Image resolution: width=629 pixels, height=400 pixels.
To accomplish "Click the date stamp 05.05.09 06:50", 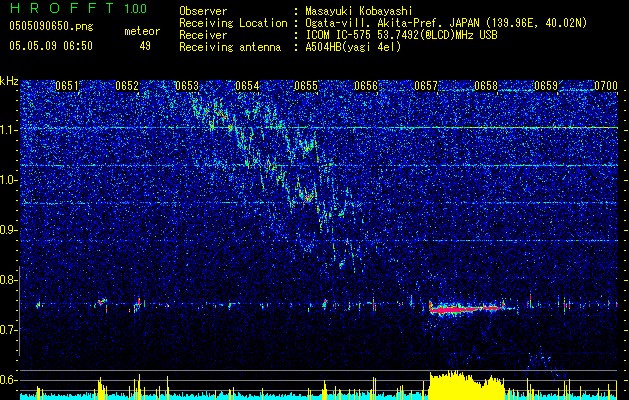I will 51,46.
